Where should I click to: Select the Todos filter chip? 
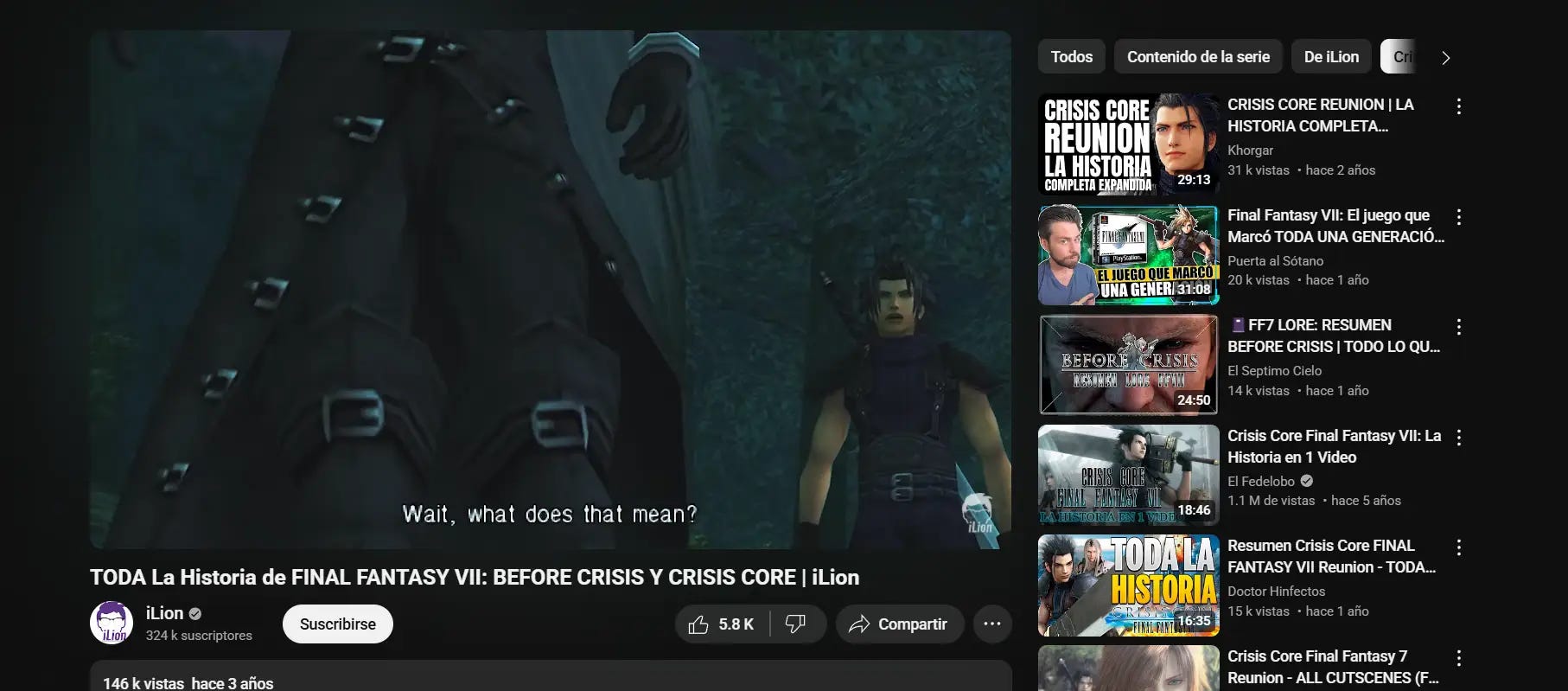[x=1072, y=57]
